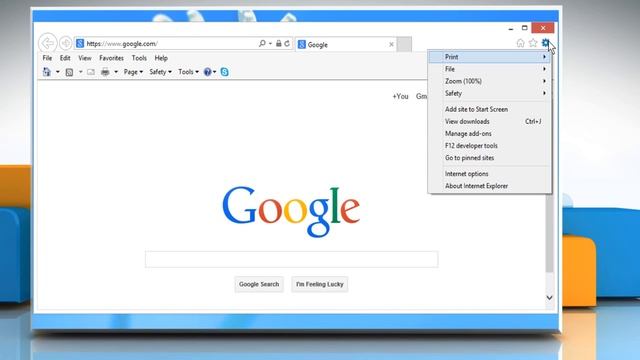Viewport: 640px width, 360px height.
Task: Open the Safety submenu in gear menu
Action: pyautogui.click(x=490, y=93)
